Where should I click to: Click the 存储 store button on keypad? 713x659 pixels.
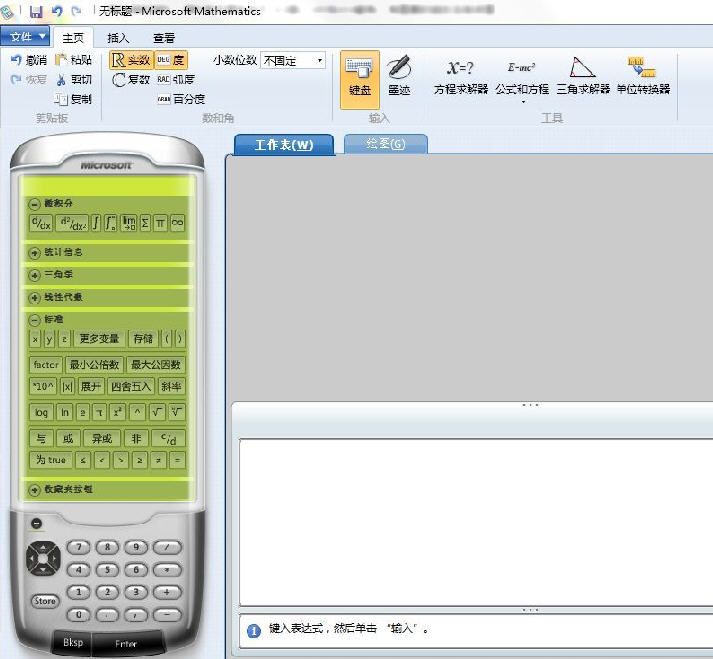click(144, 339)
